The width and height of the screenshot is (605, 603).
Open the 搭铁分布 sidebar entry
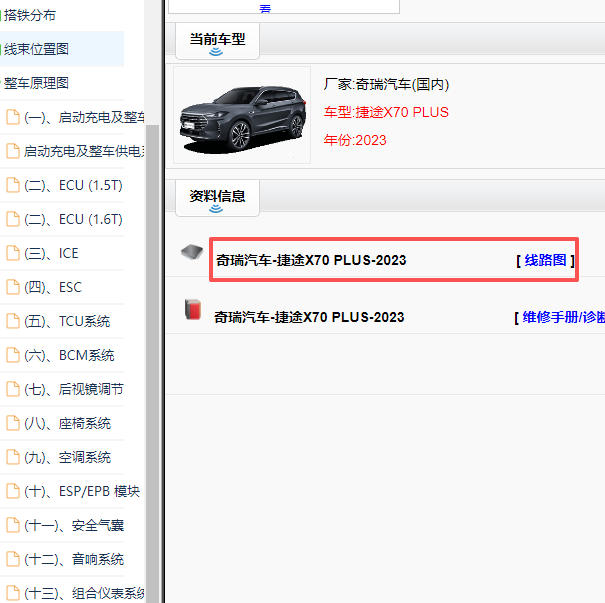click(30, 15)
